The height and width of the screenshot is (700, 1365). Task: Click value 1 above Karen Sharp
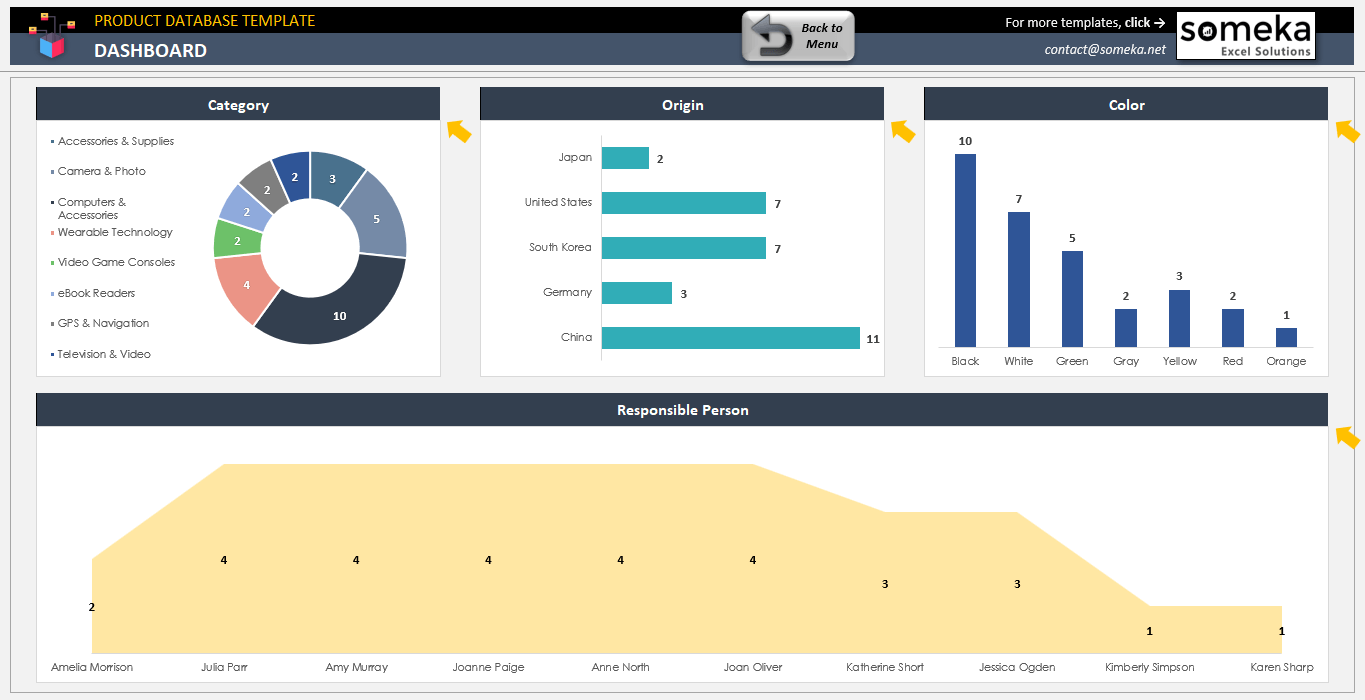point(1282,631)
